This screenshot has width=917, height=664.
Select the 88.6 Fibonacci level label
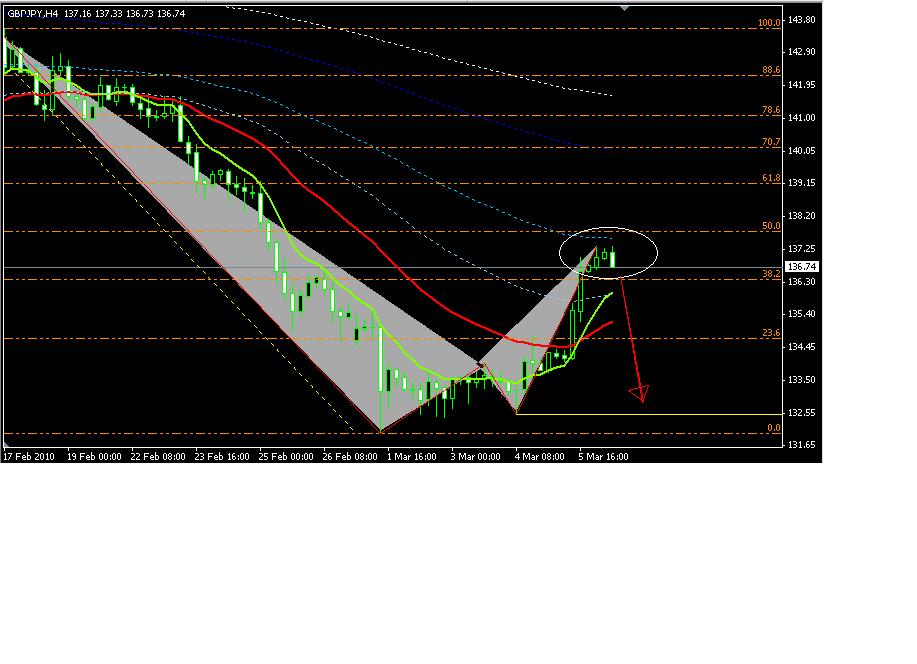[x=770, y=70]
